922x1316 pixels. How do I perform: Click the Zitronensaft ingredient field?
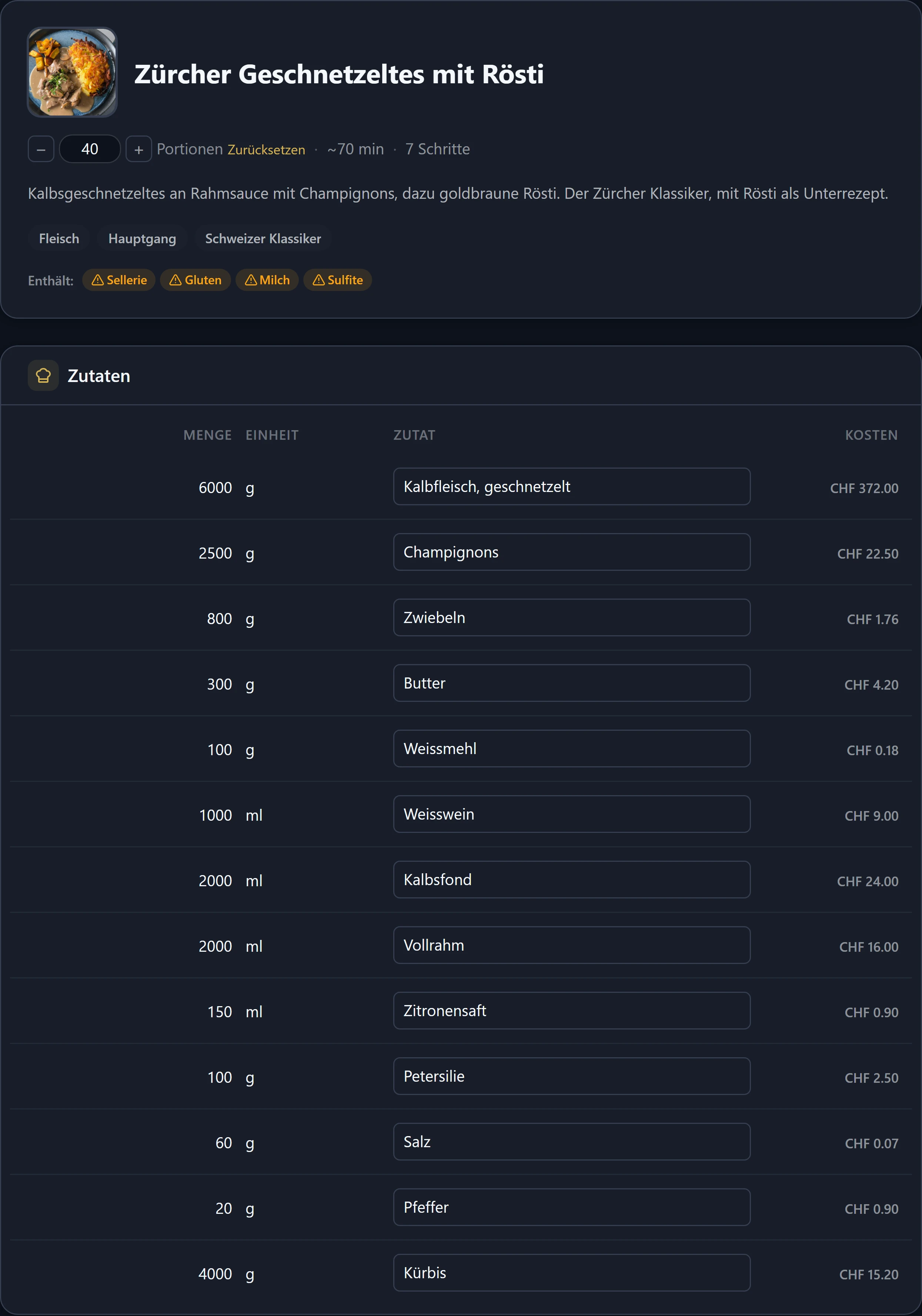tap(572, 1011)
